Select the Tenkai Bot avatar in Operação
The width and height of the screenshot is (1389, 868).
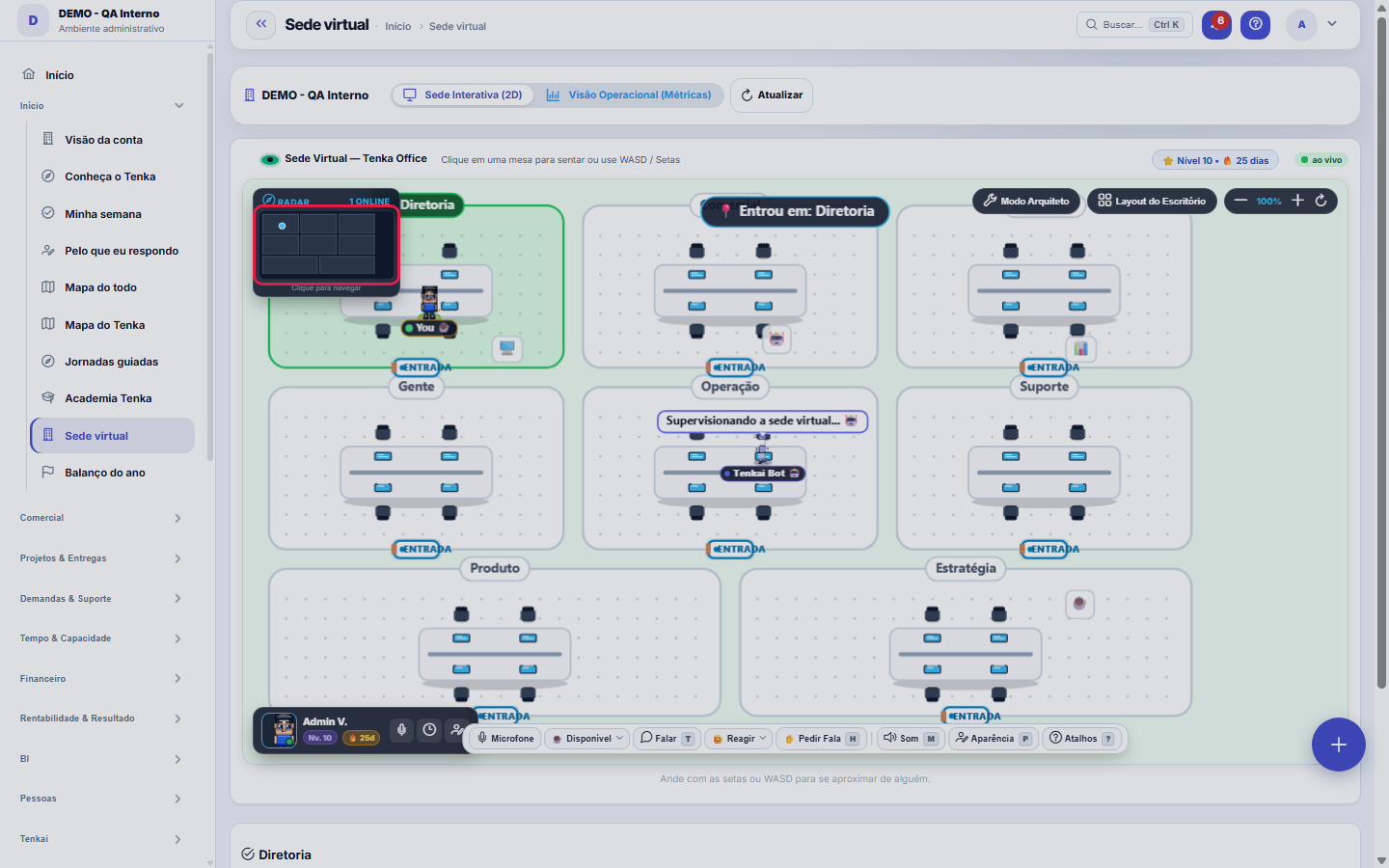tap(763, 451)
